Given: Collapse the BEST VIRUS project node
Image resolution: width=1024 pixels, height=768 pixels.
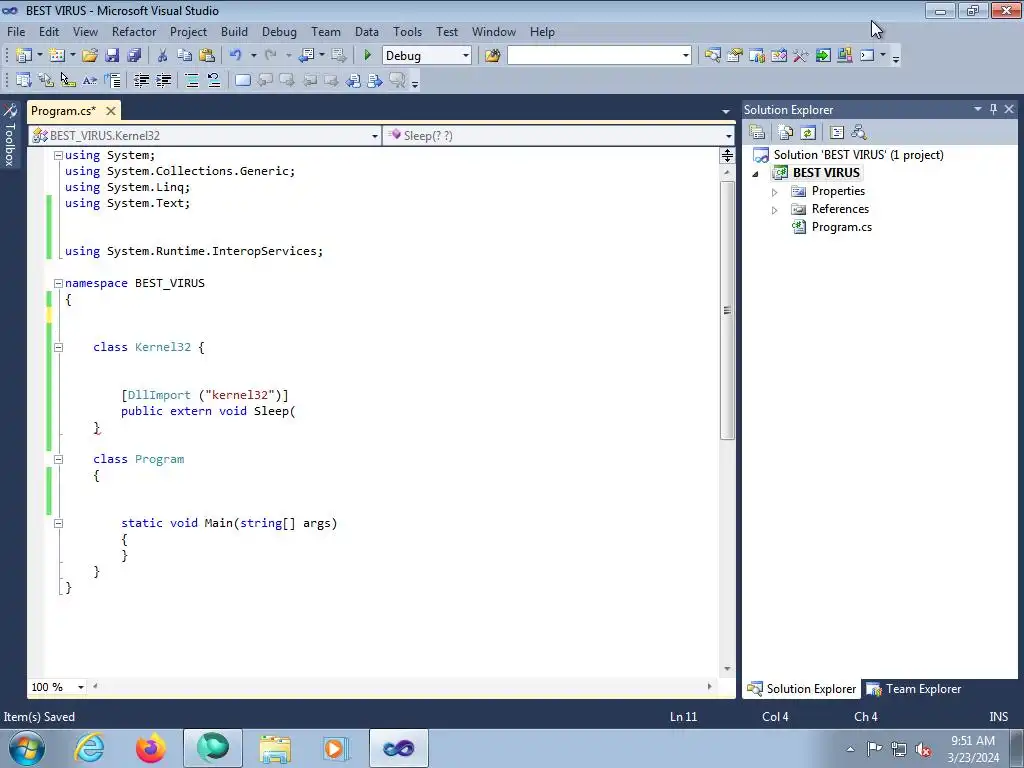Looking at the screenshot, I should 756,174.
